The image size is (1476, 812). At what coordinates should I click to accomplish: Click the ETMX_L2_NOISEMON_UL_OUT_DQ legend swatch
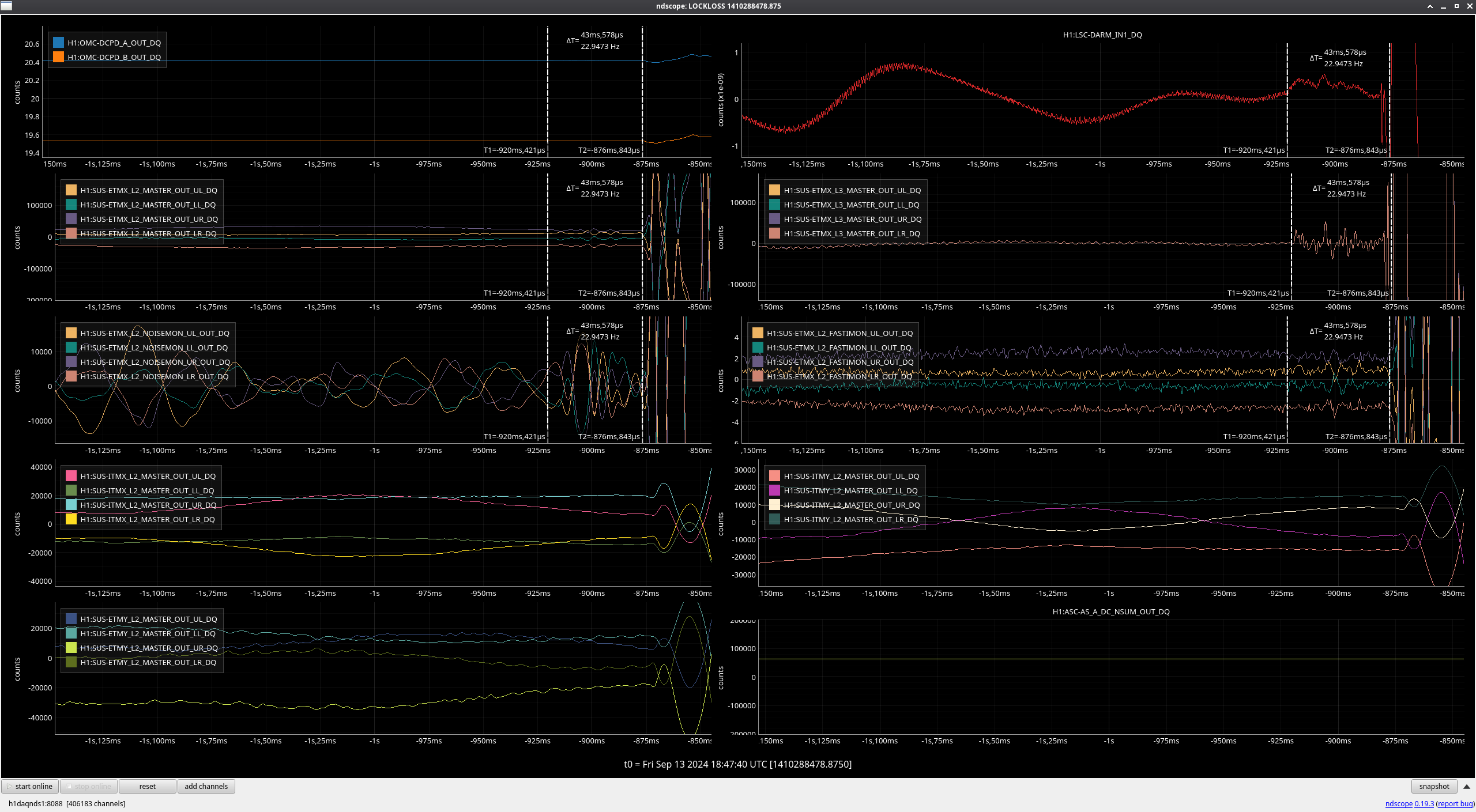click(x=71, y=333)
